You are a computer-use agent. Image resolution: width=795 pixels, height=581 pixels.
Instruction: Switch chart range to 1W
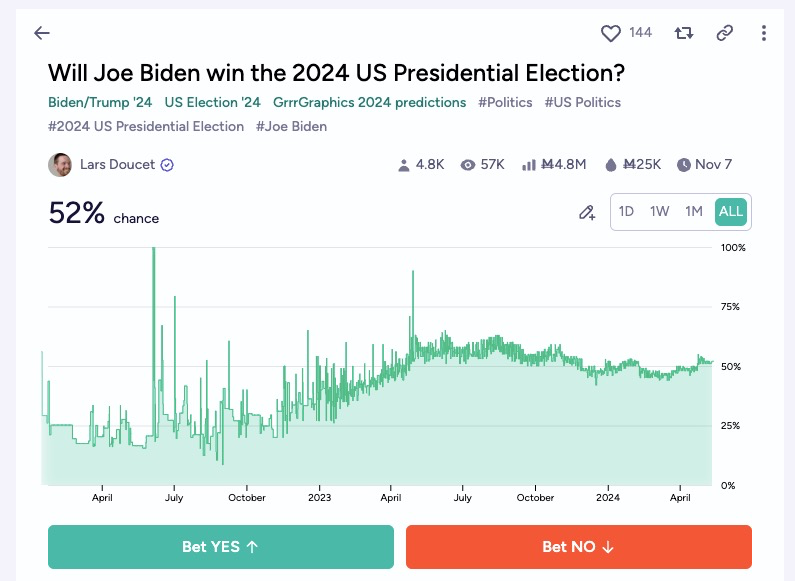660,211
